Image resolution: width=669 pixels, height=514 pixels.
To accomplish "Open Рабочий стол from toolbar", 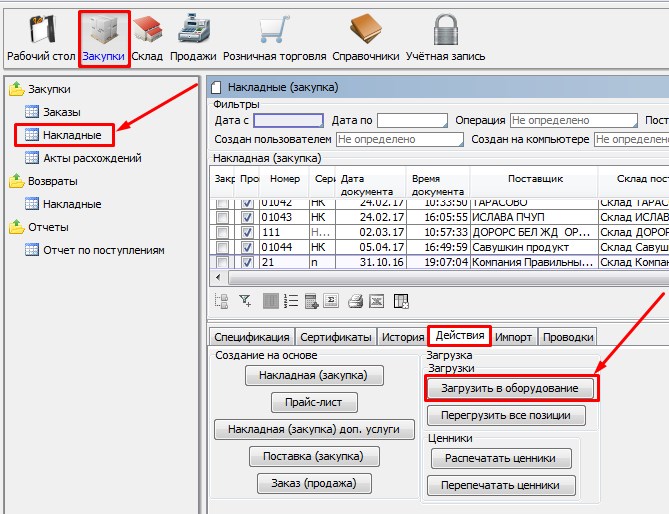I will pyautogui.click(x=40, y=38).
